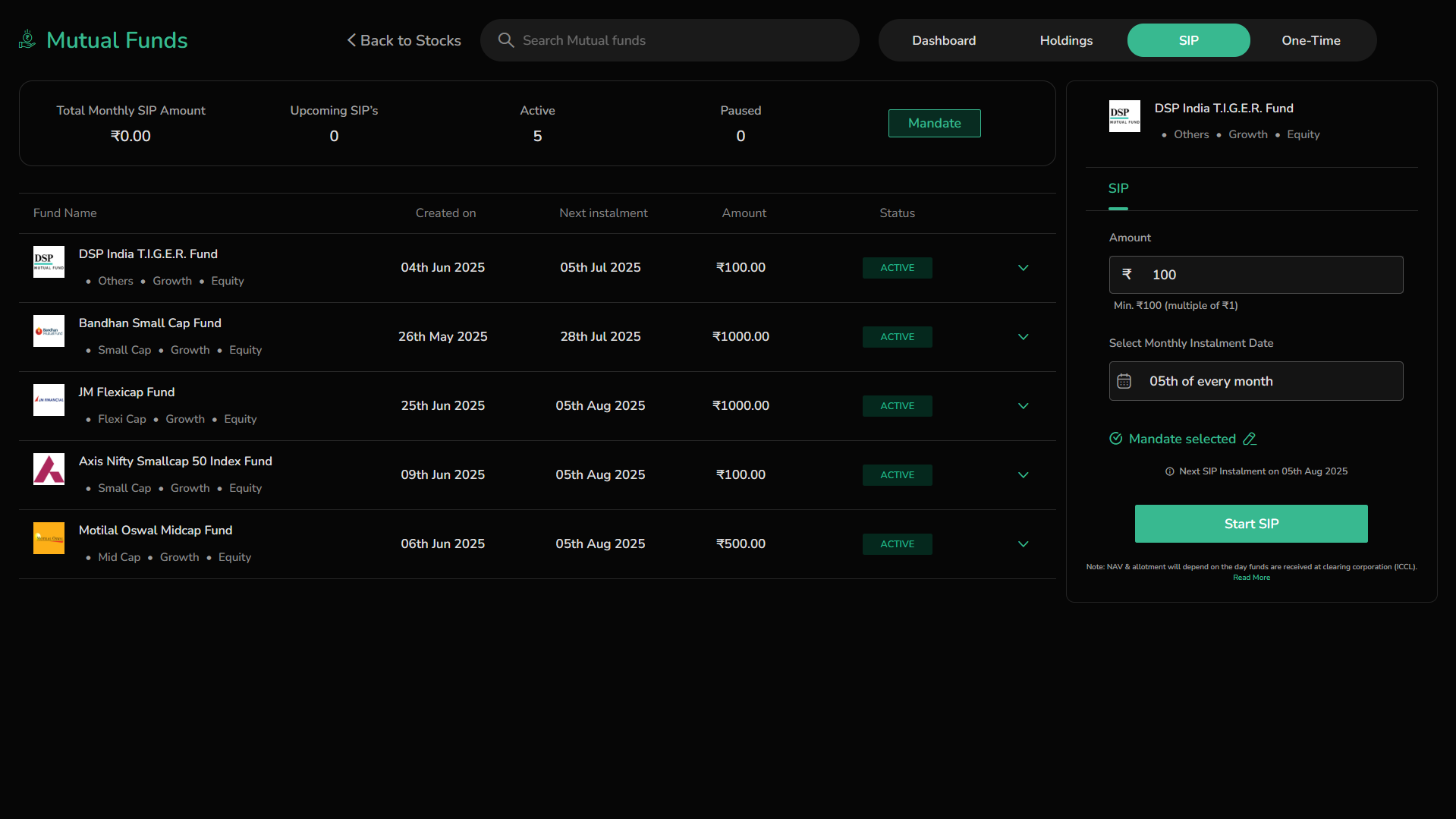The height and width of the screenshot is (819, 1456).
Task: Open the Read More link
Action: [1251, 578]
